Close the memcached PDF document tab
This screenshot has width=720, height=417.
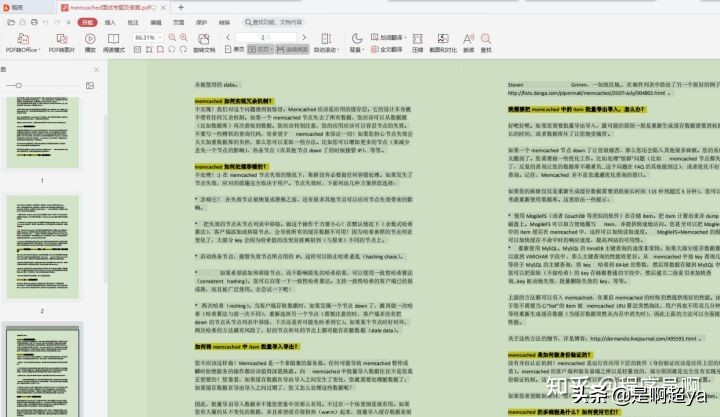click(163, 7)
